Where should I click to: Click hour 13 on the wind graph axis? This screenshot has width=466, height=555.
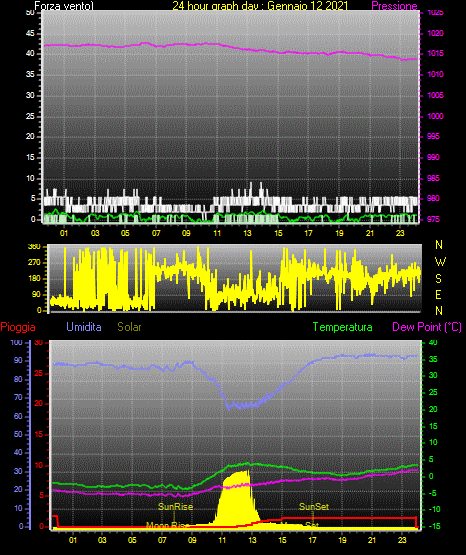click(247, 233)
